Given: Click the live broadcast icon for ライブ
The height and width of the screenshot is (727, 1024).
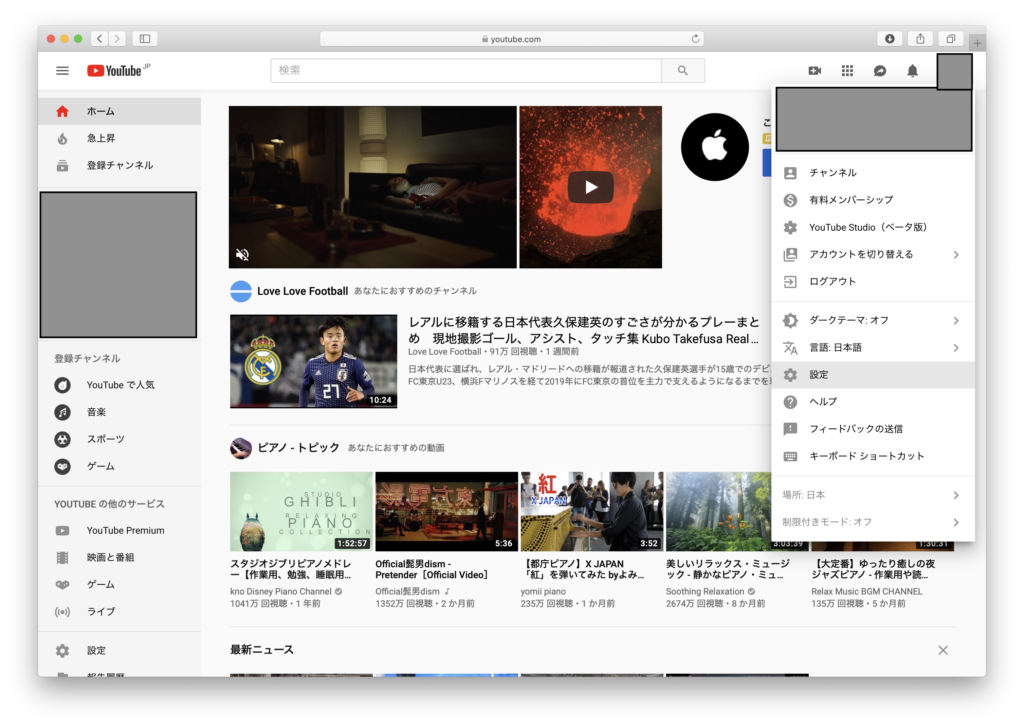Looking at the screenshot, I should tap(62, 611).
